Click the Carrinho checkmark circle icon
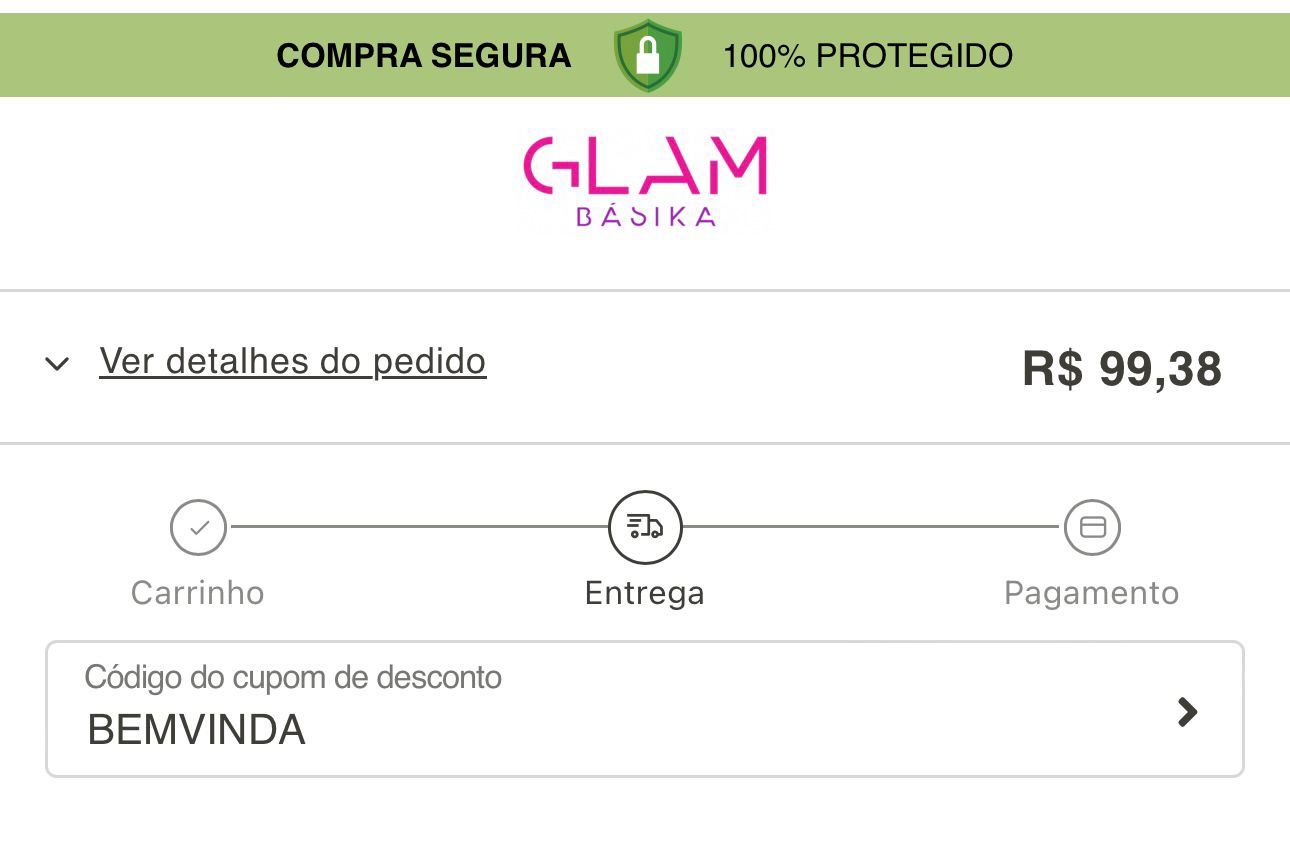The width and height of the screenshot is (1290, 863). pyautogui.click(x=198, y=527)
